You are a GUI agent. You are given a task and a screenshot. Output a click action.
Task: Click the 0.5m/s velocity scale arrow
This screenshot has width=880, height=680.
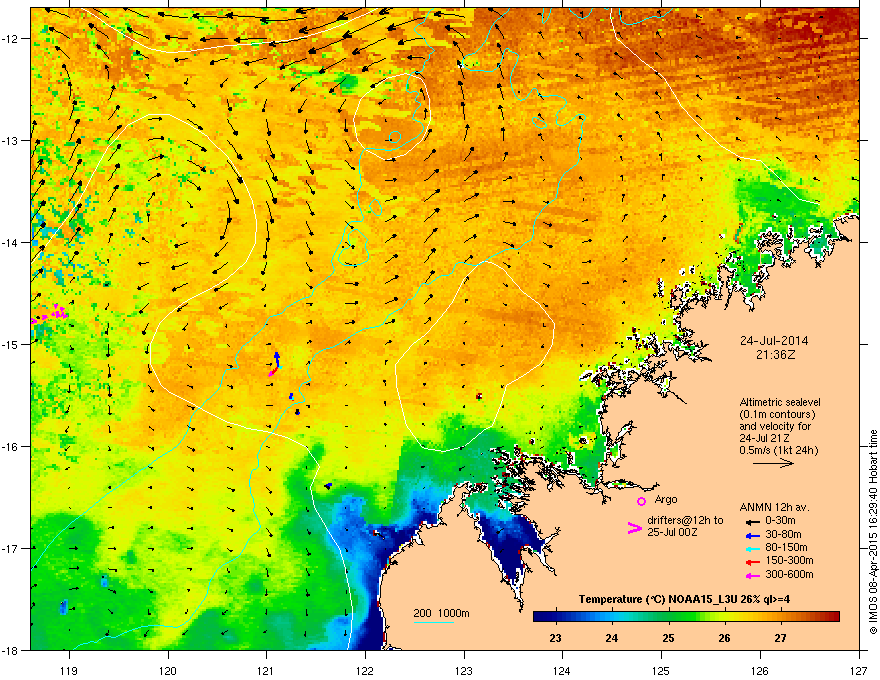773,463
